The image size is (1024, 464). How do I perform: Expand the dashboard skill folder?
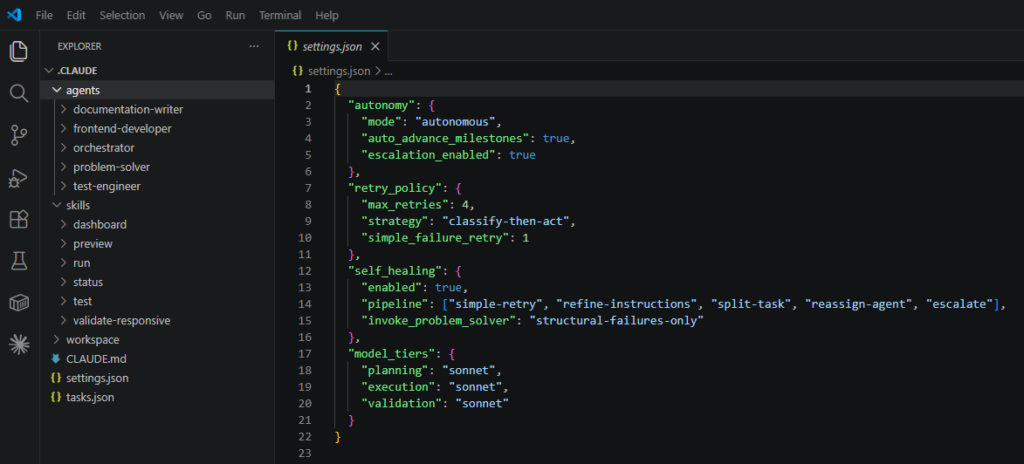(63, 225)
